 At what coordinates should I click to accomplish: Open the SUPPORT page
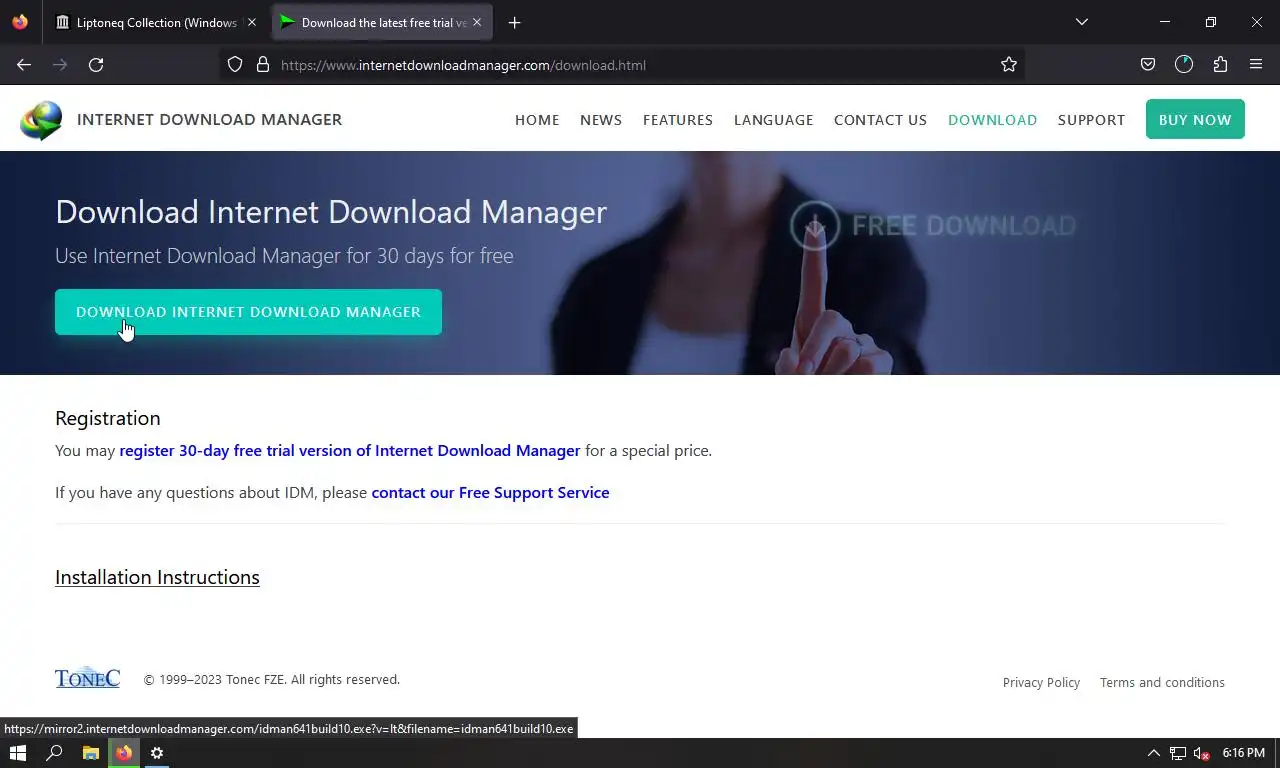pos(1091,120)
